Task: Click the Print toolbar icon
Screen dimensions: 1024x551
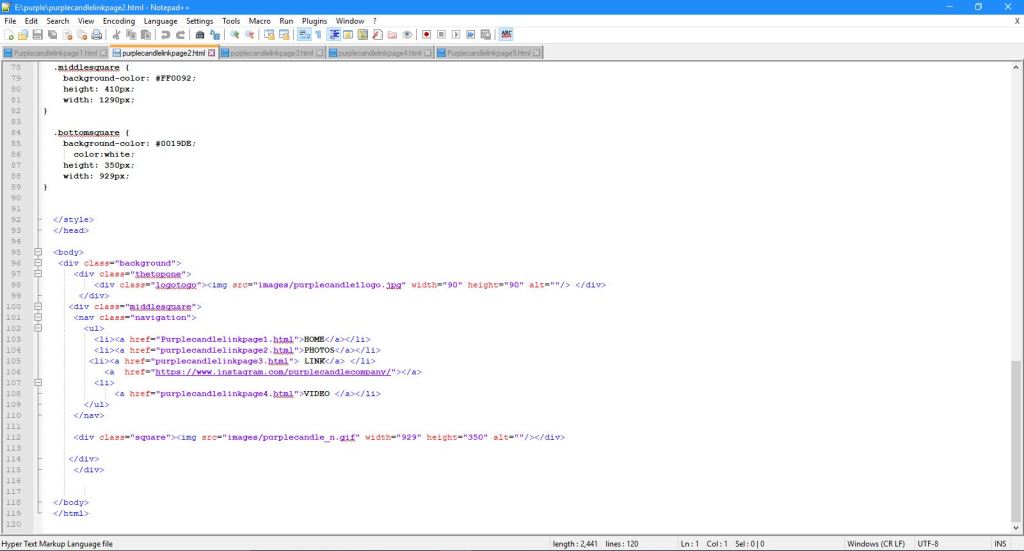Action: (x=98, y=34)
